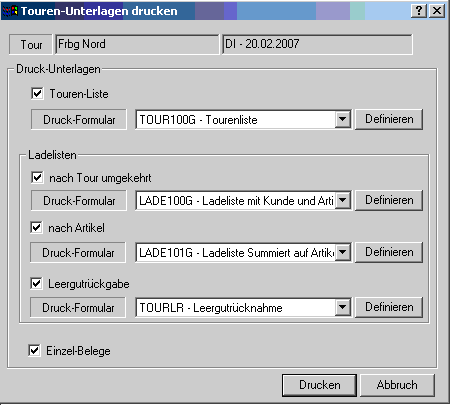Click Definieren beside LADE101G form

(389, 252)
